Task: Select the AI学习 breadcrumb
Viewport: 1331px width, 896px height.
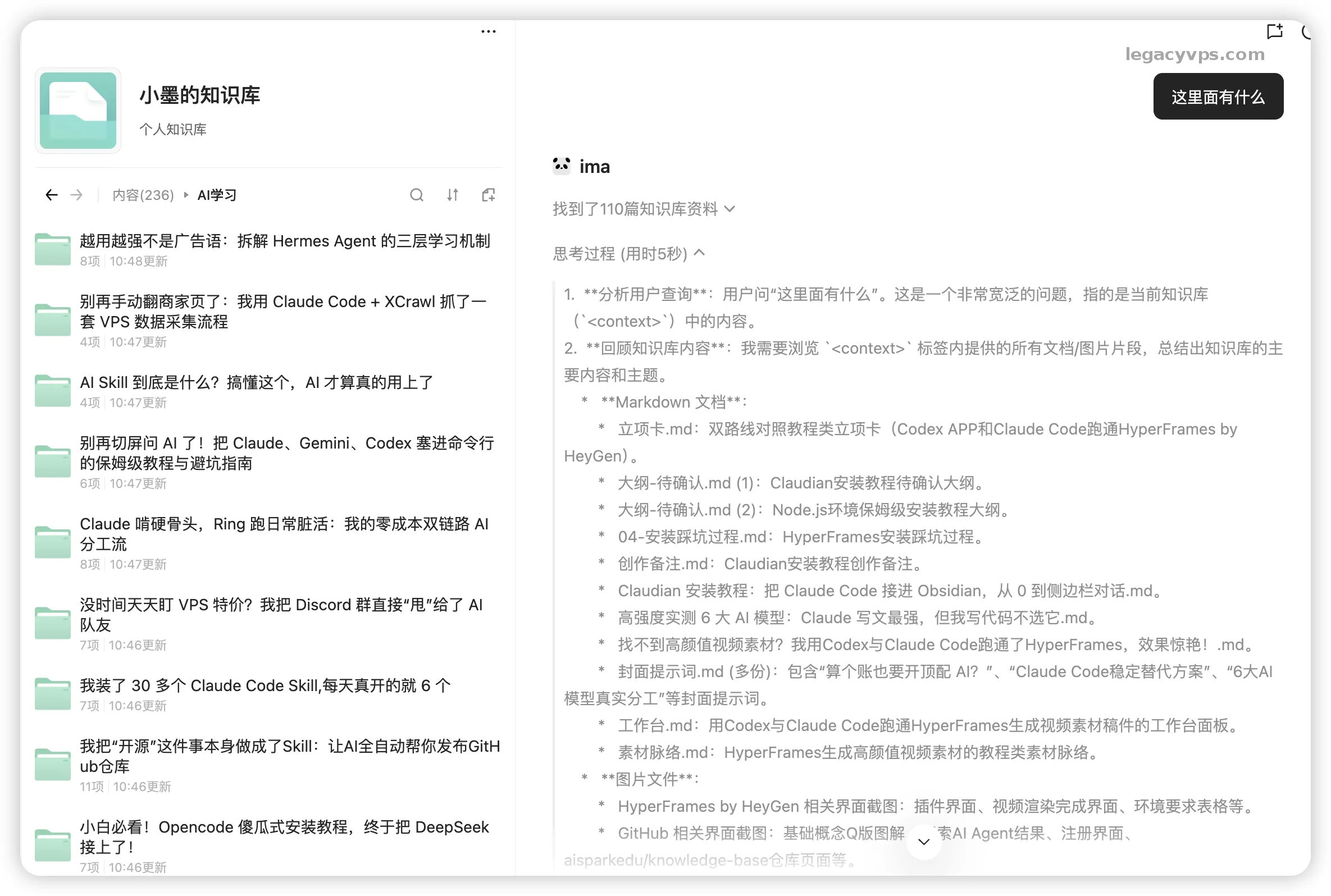Action: (217, 195)
